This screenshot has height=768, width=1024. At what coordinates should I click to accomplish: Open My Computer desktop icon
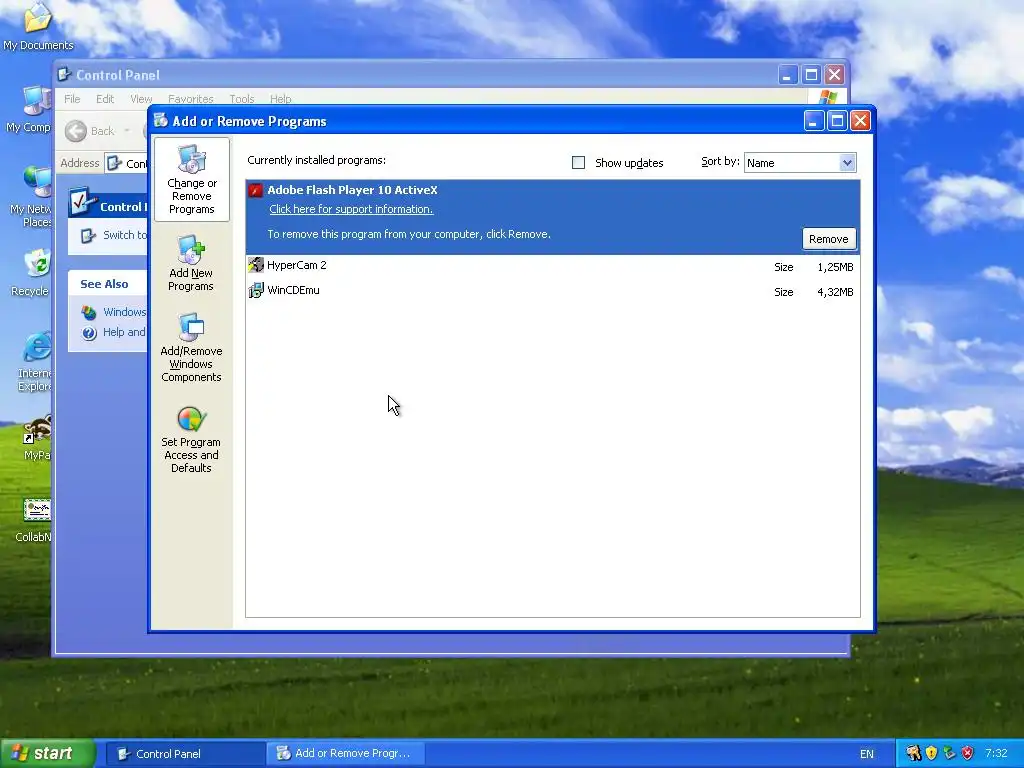(x=37, y=101)
